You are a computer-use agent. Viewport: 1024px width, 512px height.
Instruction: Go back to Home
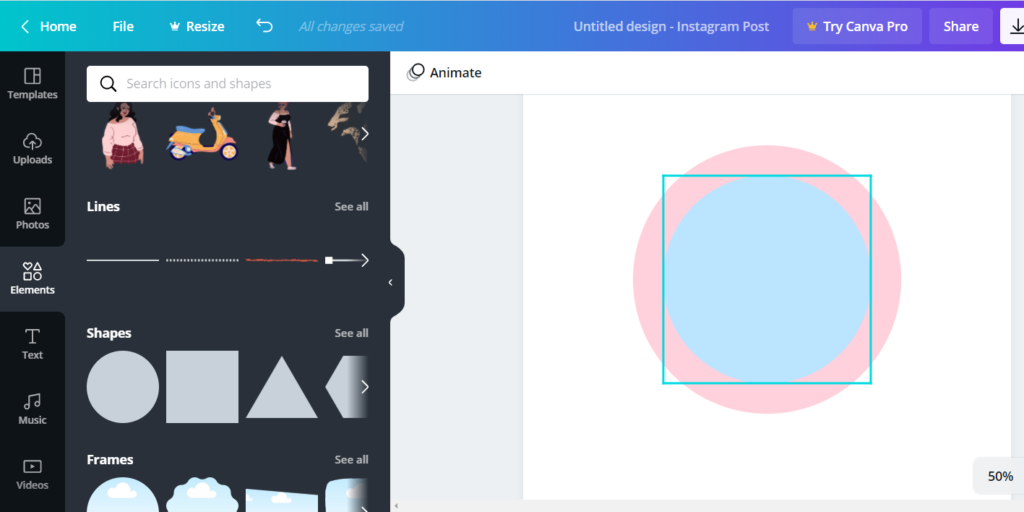coord(48,26)
